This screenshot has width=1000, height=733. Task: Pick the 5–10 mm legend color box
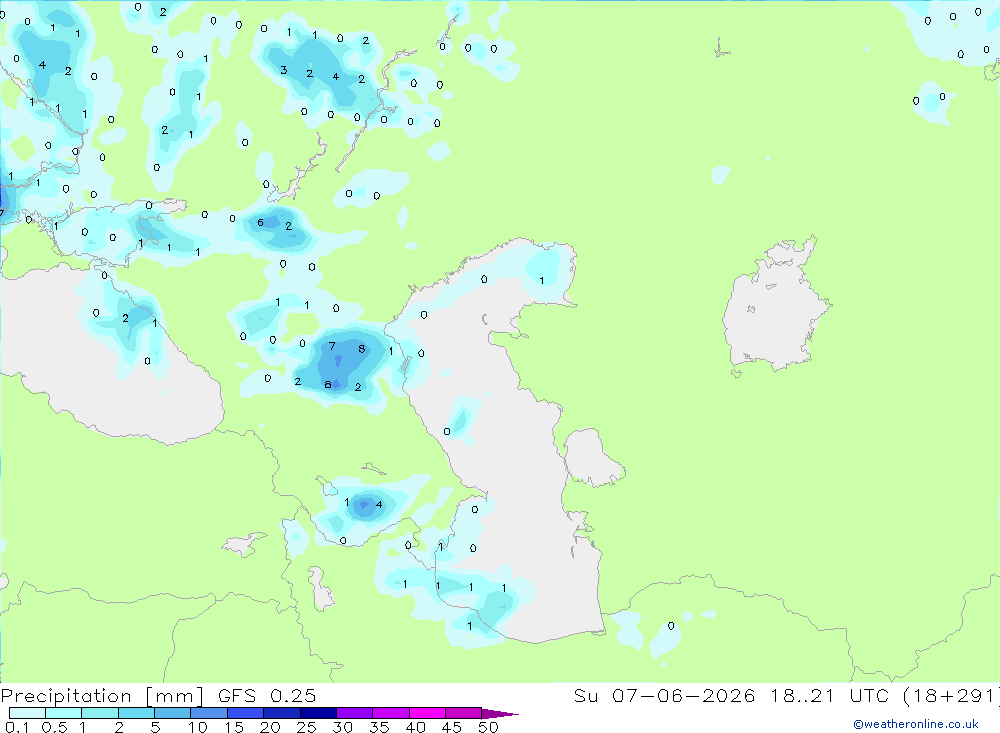point(173,713)
